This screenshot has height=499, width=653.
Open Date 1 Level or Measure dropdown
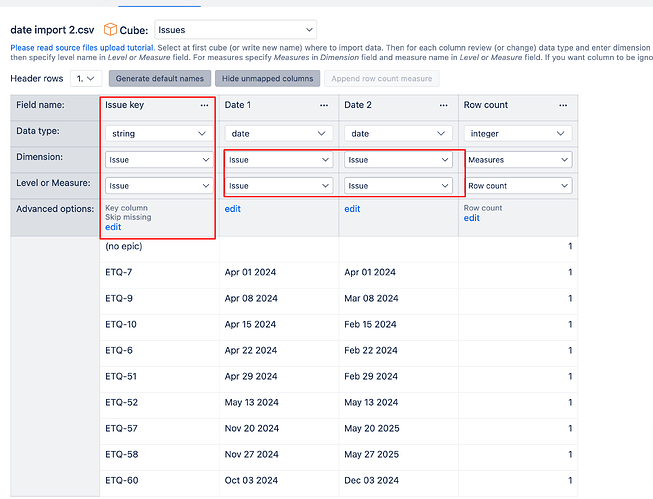pyautogui.click(x=279, y=186)
